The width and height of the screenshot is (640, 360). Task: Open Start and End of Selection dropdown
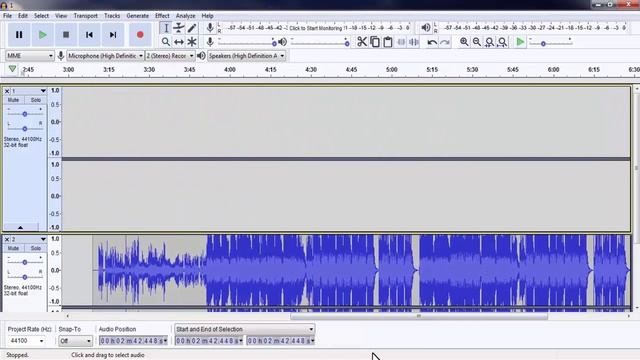click(244, 329)
